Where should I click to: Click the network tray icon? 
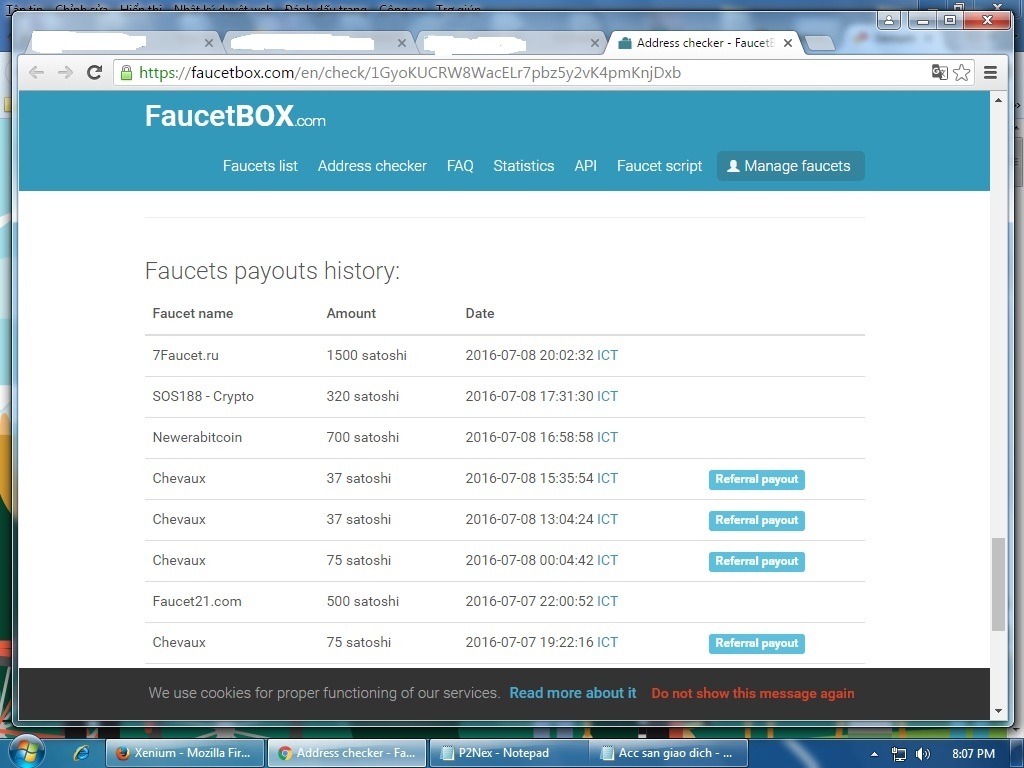coord(899,754)
